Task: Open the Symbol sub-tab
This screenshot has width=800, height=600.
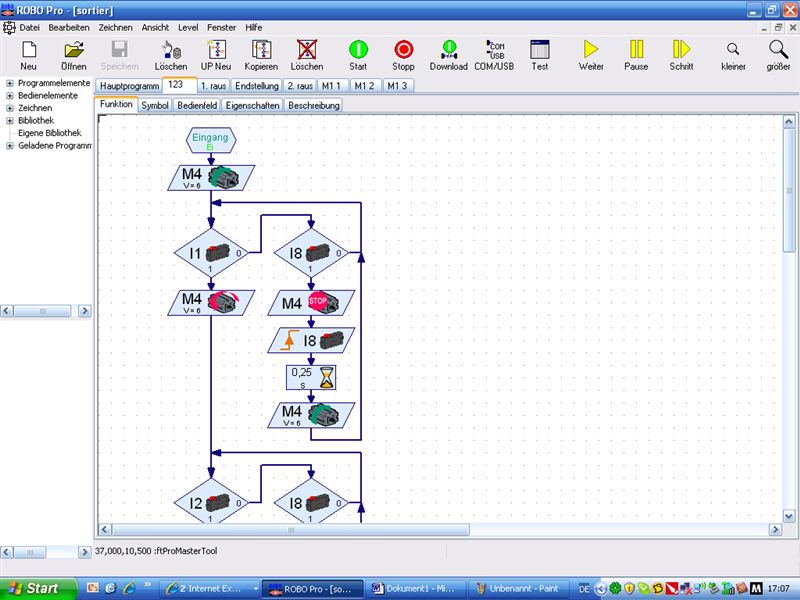Action: click(x=155, y=105)
